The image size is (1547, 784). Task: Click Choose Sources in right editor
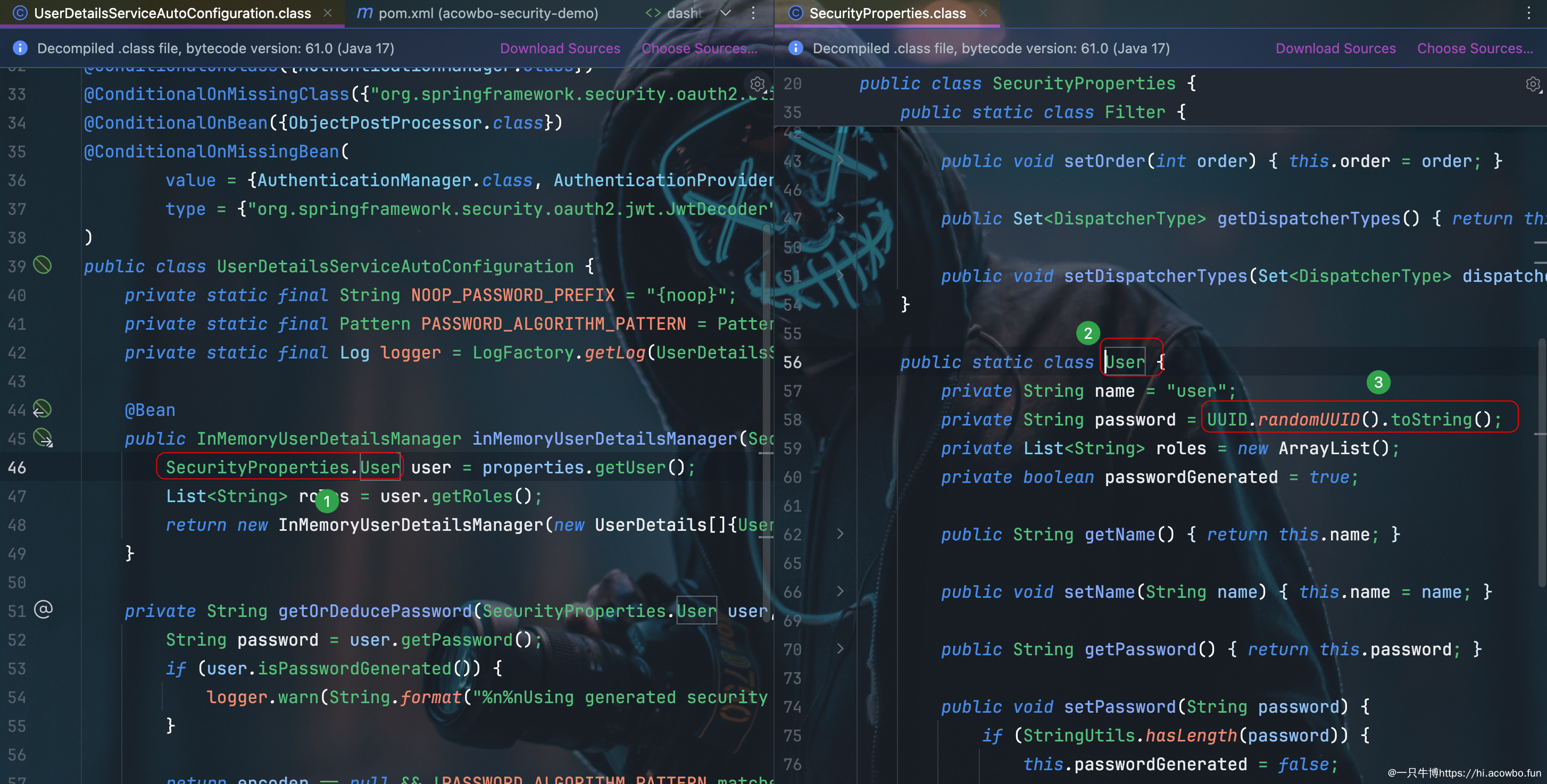click(x=1474, y=48)
